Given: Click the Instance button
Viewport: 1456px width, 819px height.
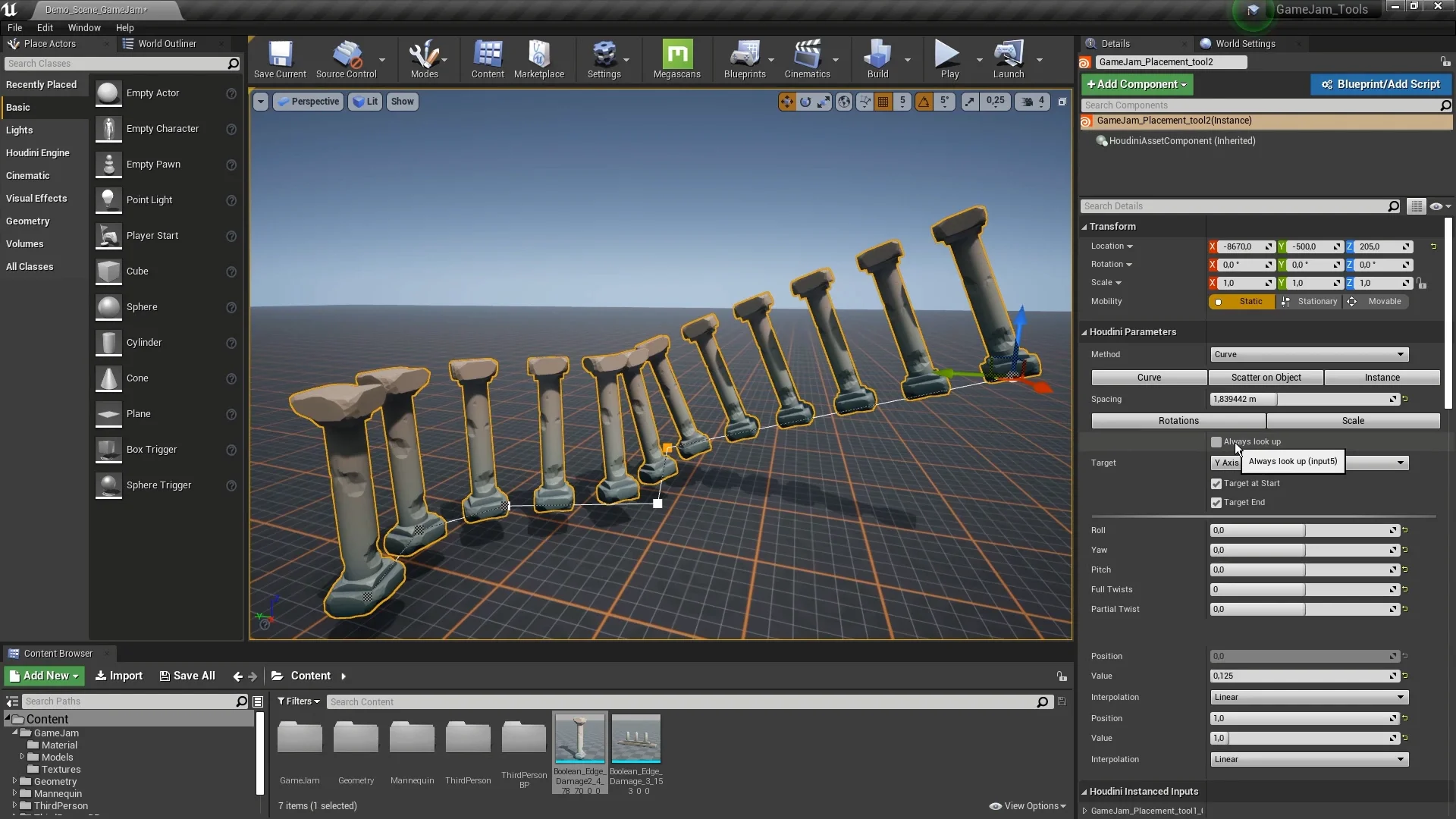Looking at the screenshot, I should [1382, 378].
